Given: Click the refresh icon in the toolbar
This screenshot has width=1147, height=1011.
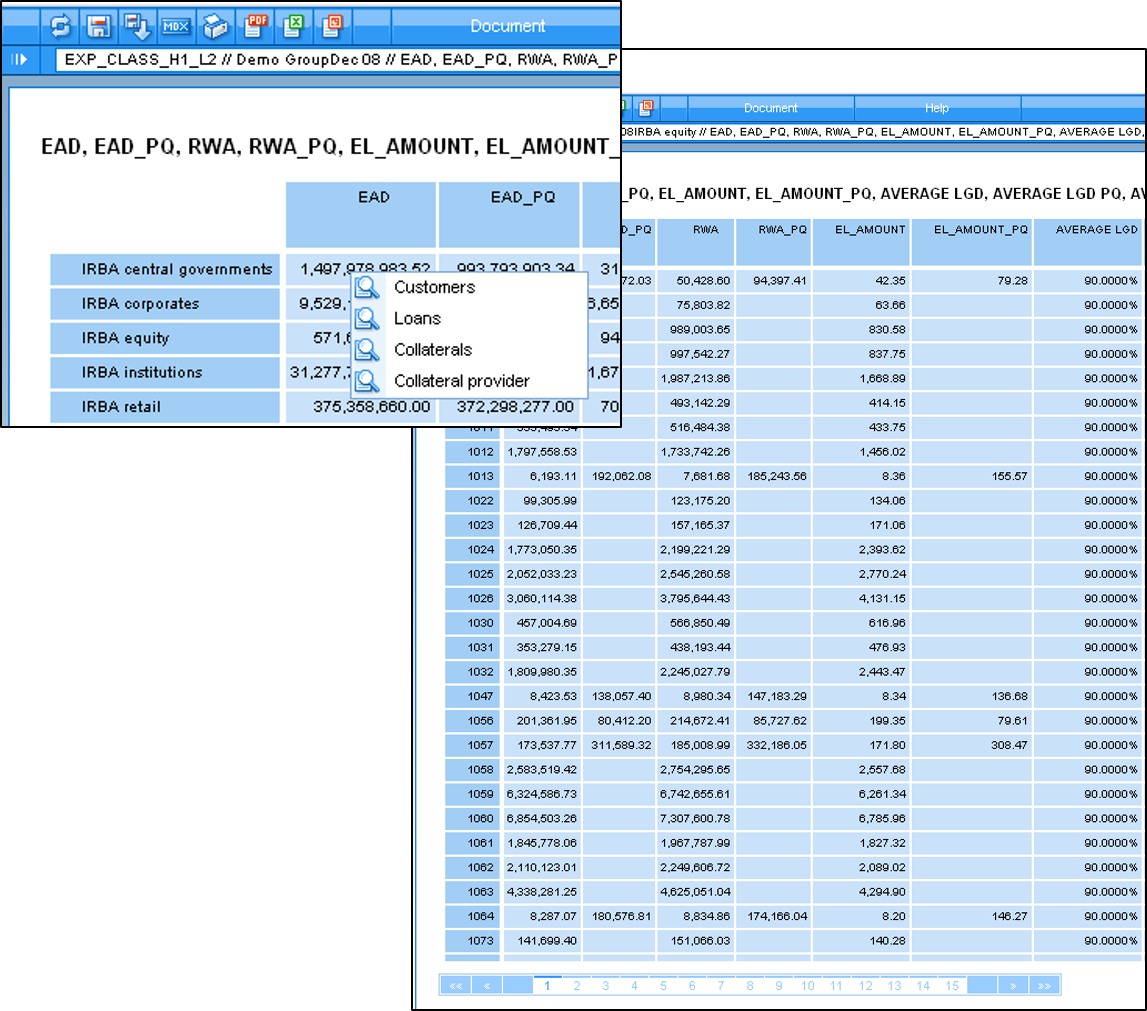Looking at the screenshot, I should click(x=61, y=25).
